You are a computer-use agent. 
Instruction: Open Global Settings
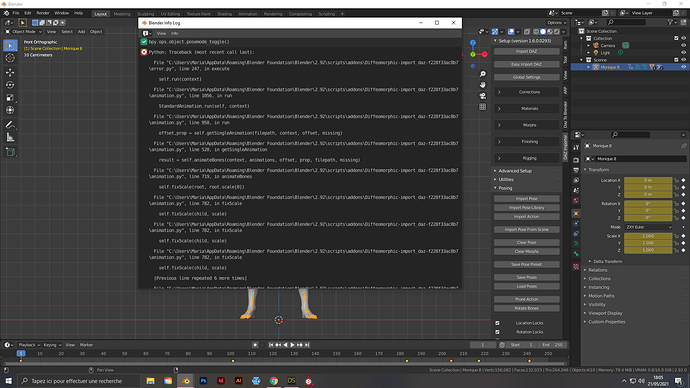pyautogui.click(x=527, y=77)
